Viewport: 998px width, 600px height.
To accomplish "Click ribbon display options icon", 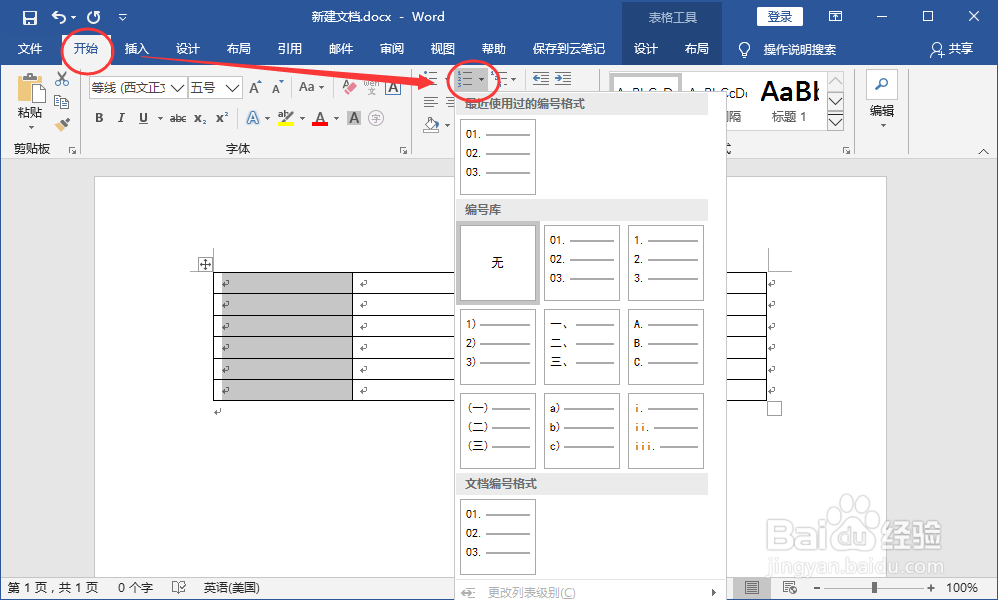I will tap(835, 17).
